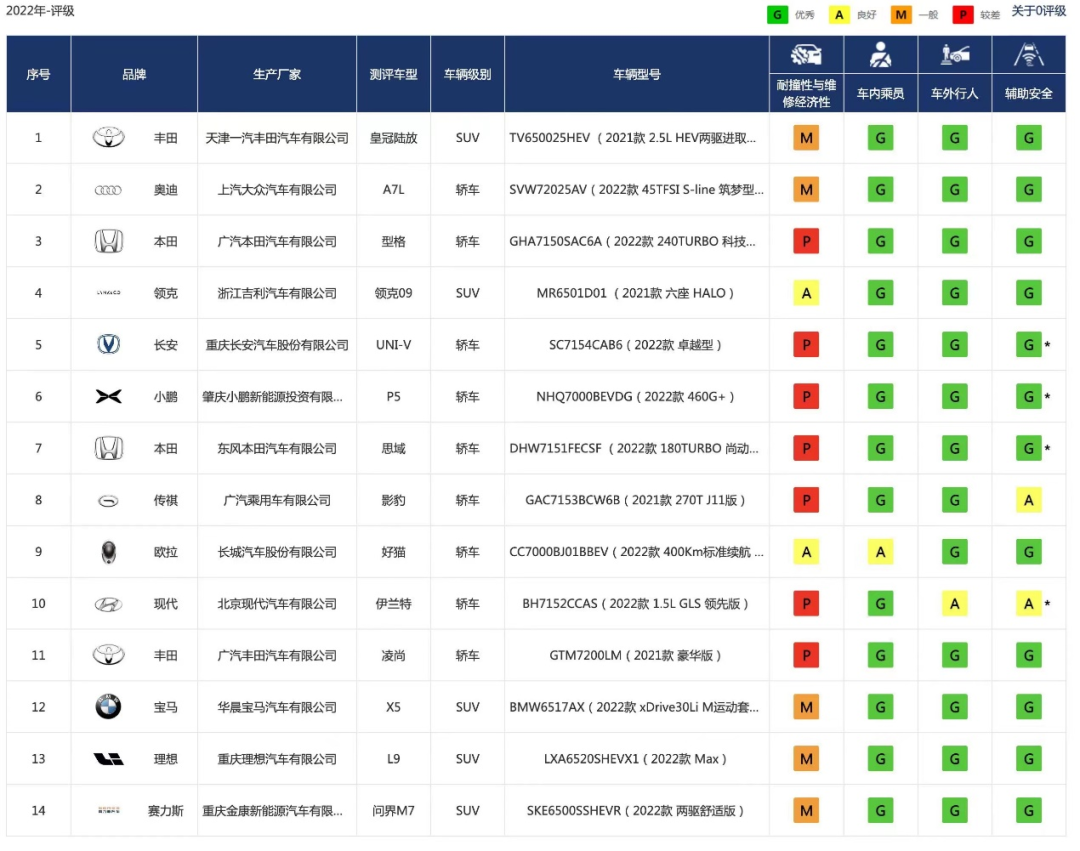Click the Audi rings logo in row 2
Screen dimensions: 1080x851
coord(108,190)
